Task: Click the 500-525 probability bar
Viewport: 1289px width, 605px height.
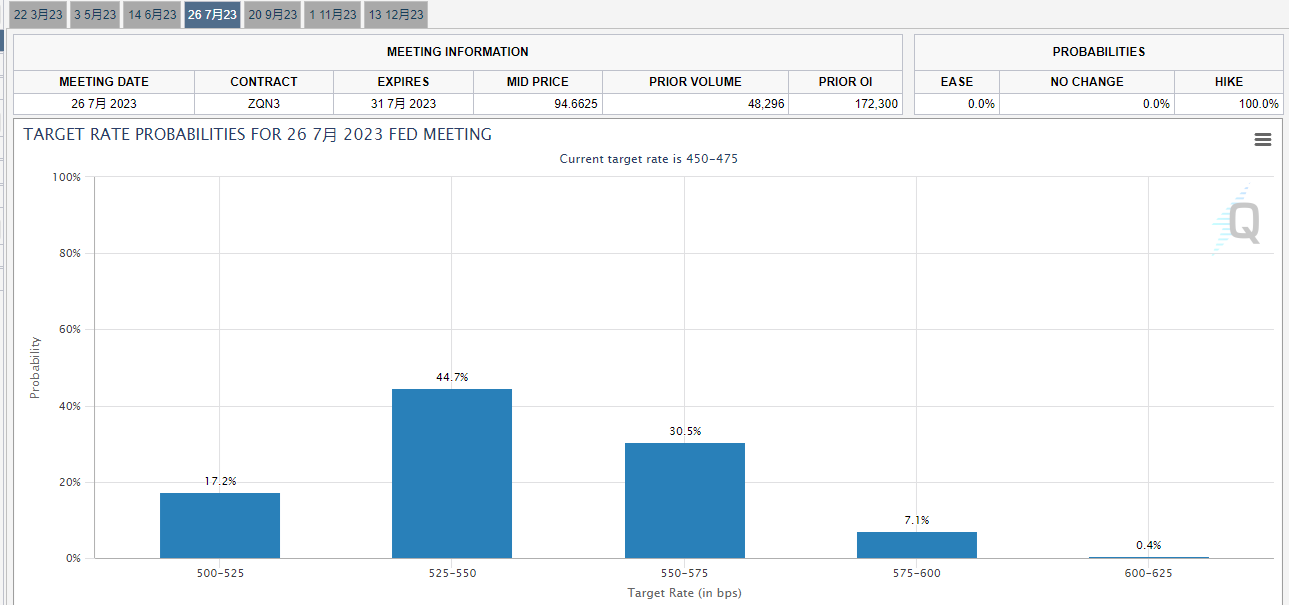Action: 220,525
